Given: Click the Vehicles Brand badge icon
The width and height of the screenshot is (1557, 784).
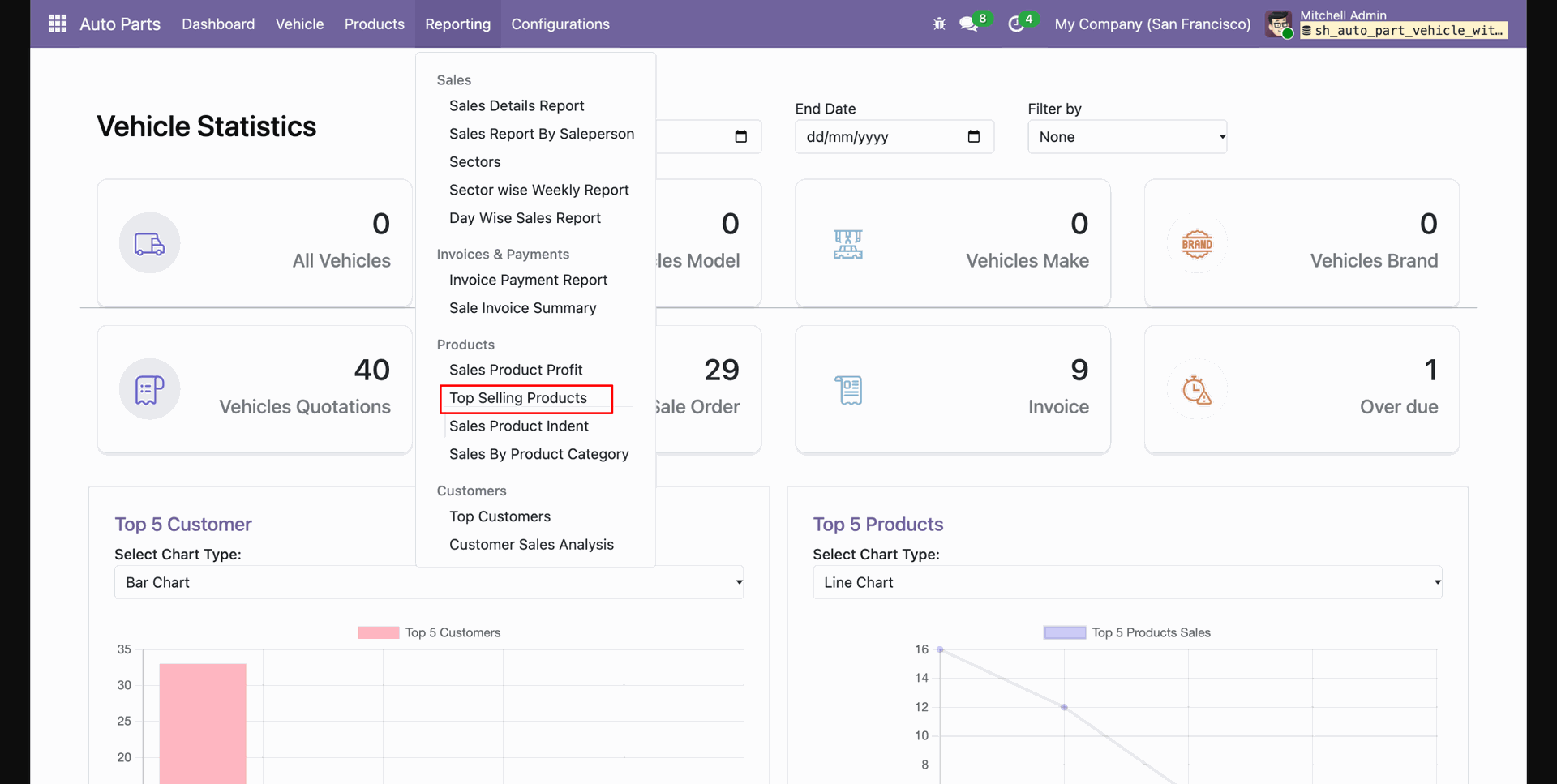Looking at the screenshot, I should point(1197,243).
